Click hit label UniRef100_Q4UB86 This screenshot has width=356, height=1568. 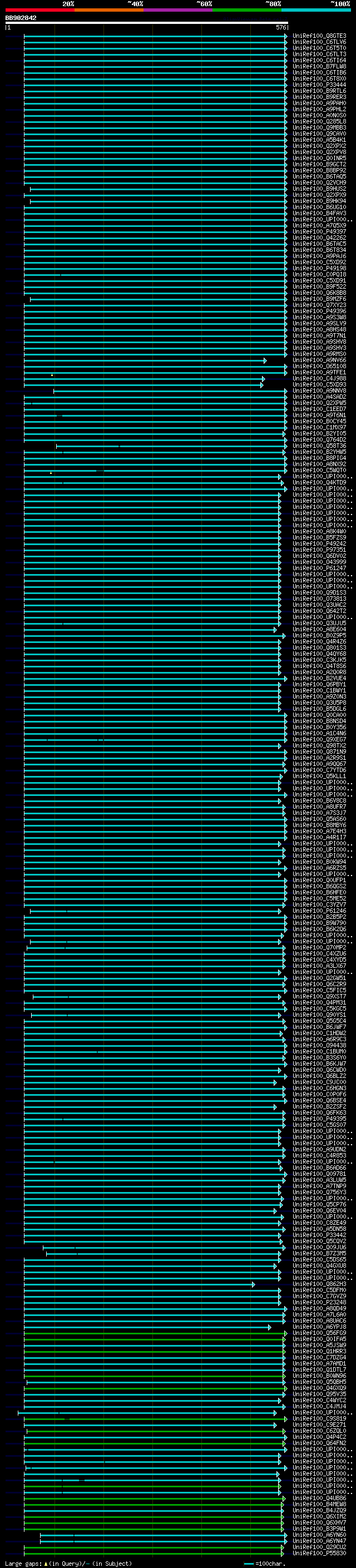[319, 1498]
